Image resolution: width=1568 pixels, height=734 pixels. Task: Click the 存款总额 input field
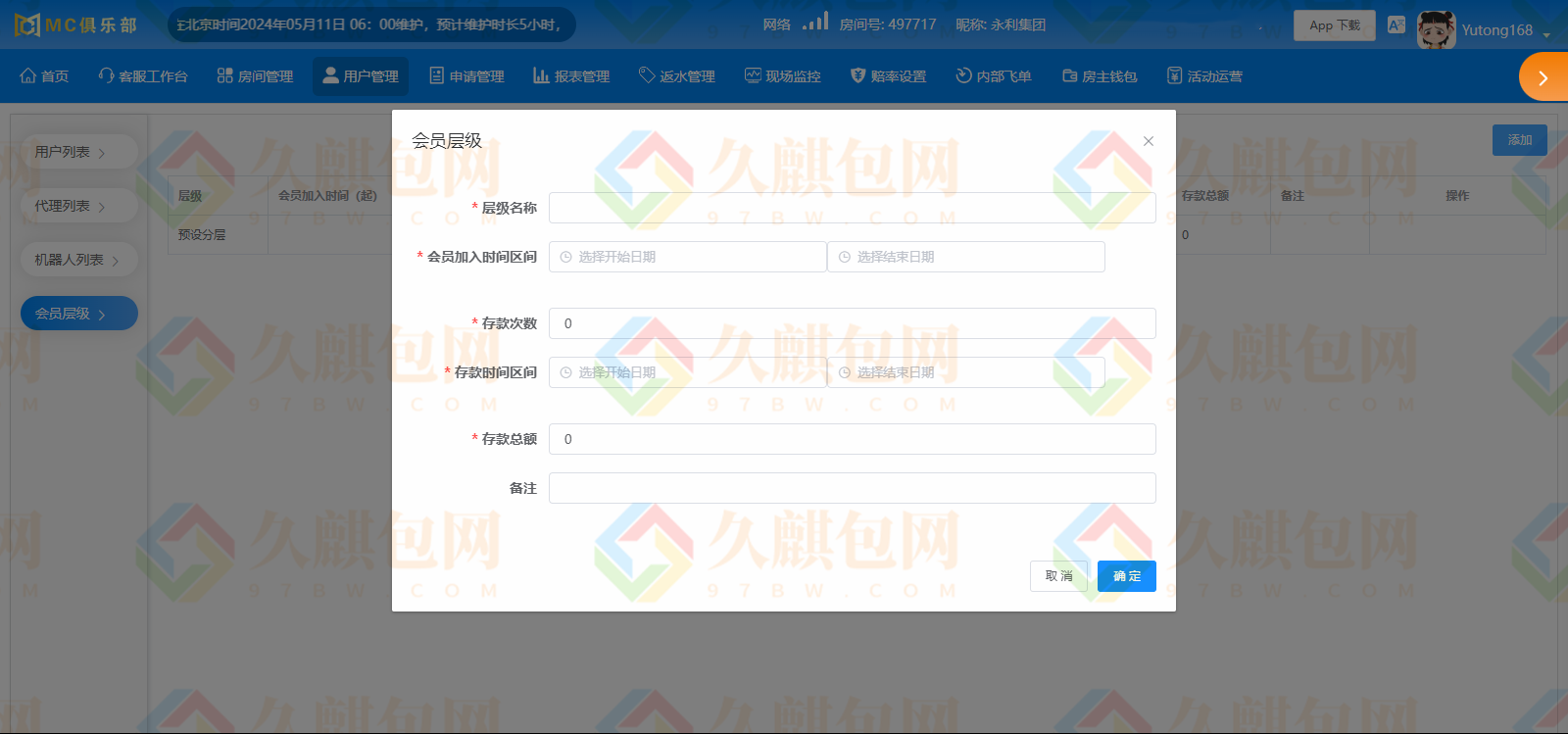pyautogui.click(x=853, y=439)
